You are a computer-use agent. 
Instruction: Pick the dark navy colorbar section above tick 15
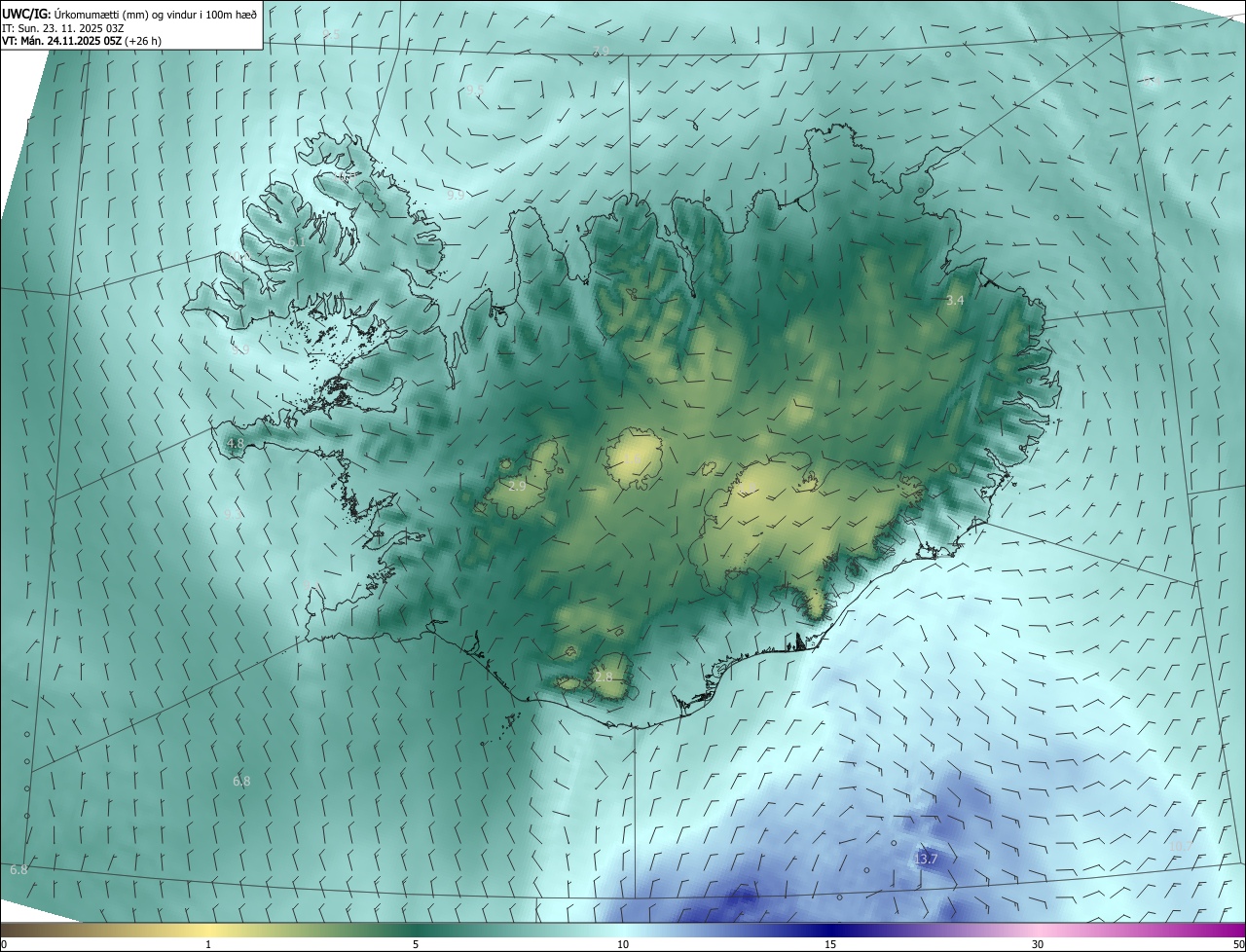pyautogui.click(x=830, y=930)
